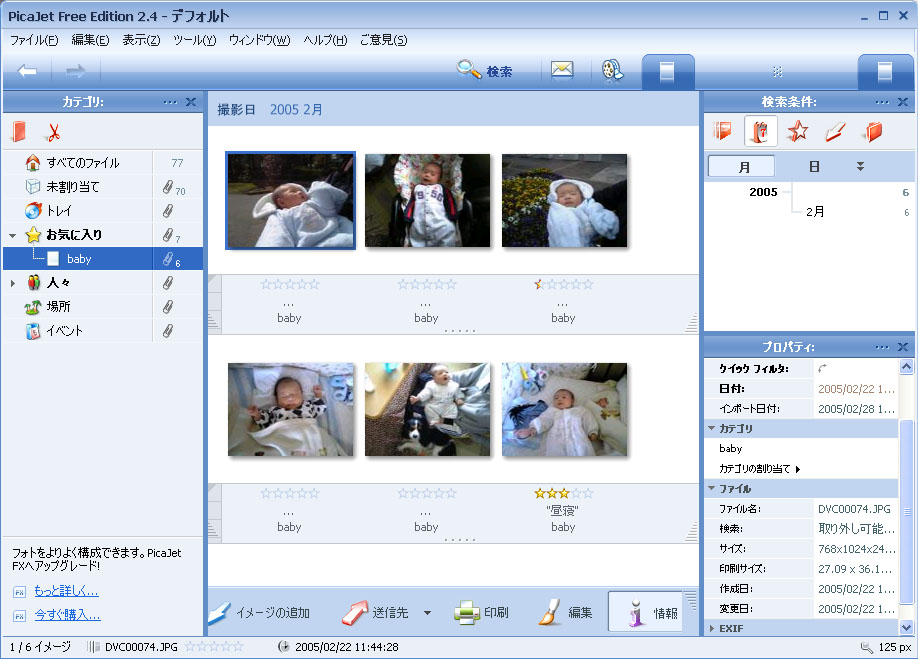
Task: Open the ファイル menu
Action: 34,40
